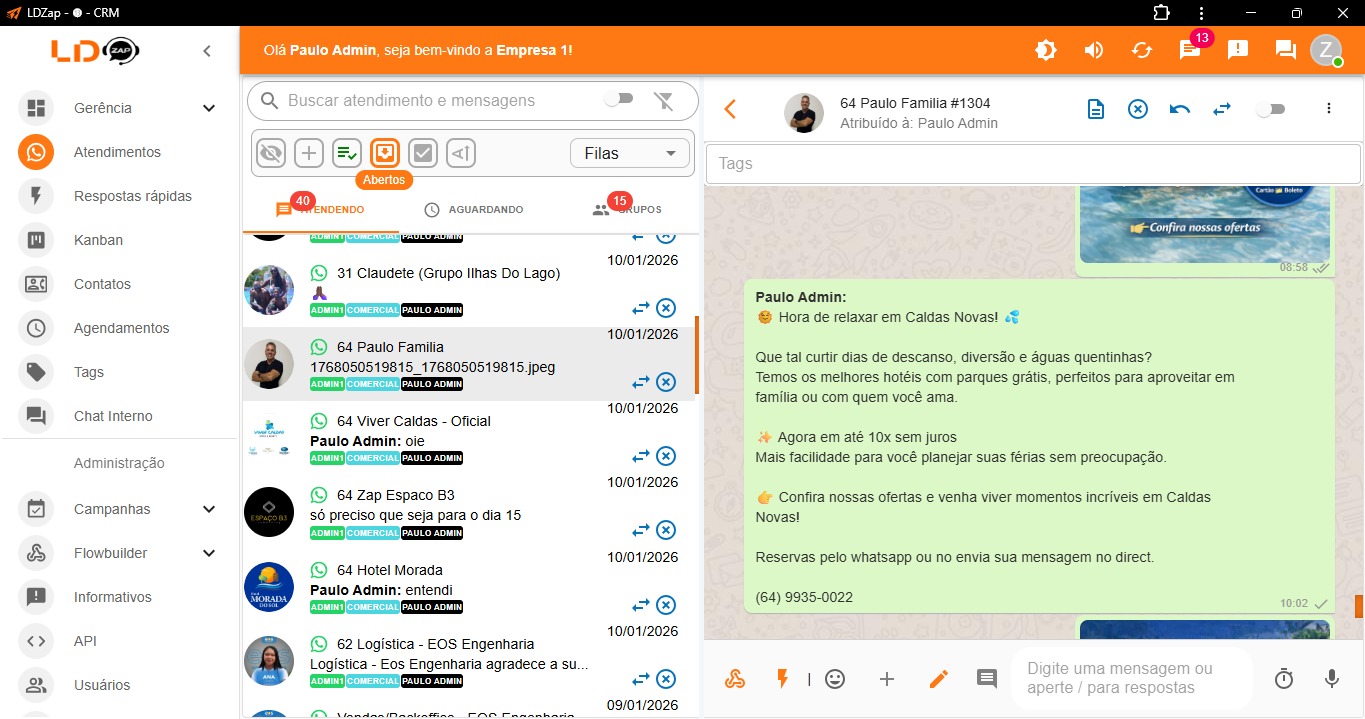Screen dimensions: 1365x719
Task: Open the schedule message timer icon
Action: click(x=1284, y=679)
